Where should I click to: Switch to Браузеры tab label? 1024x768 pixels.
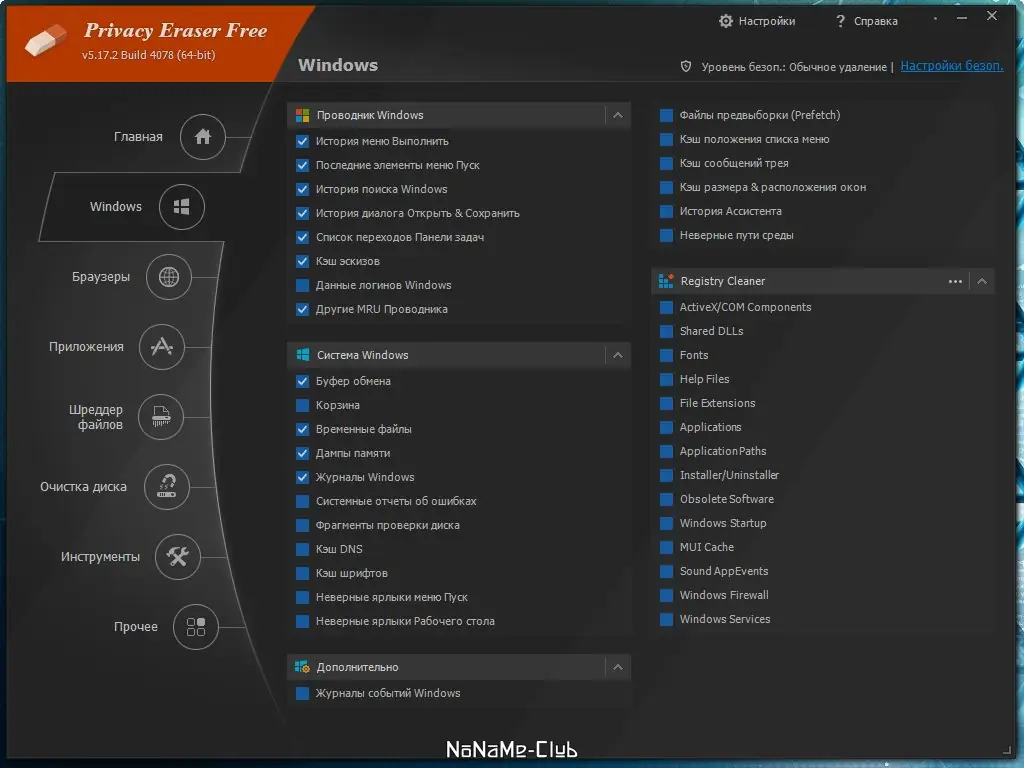coord(101,277)
